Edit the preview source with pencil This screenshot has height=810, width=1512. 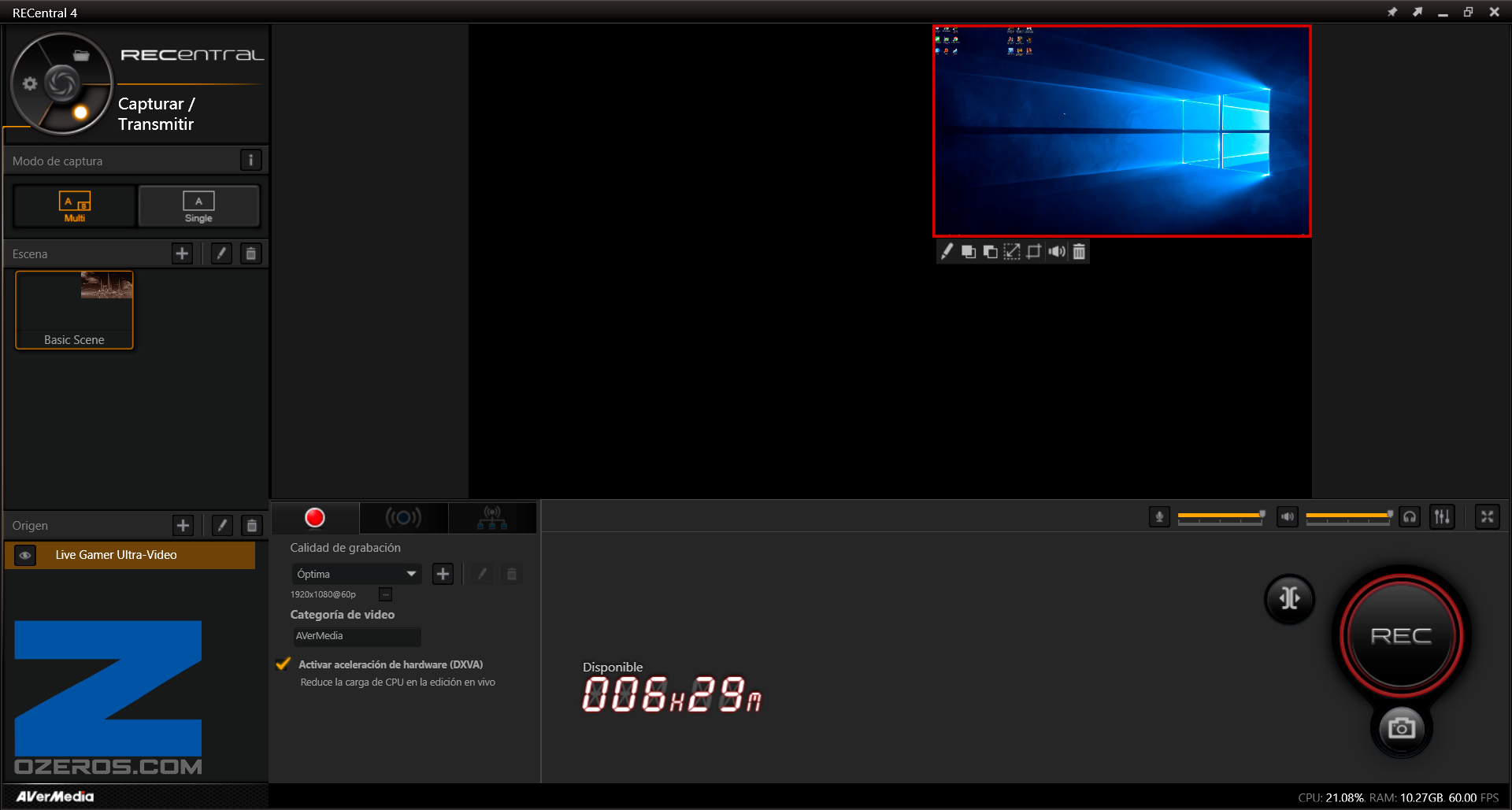[947, 251]
